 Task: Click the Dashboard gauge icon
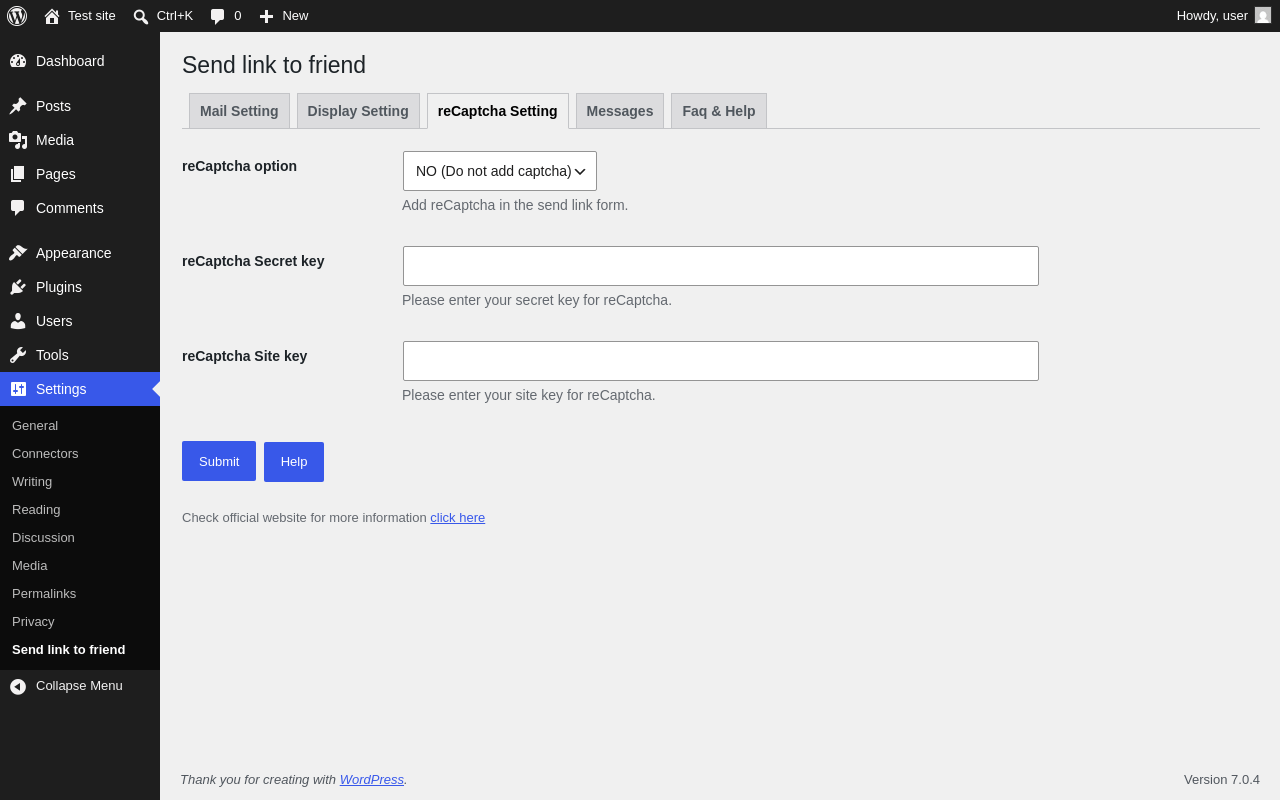18,61
